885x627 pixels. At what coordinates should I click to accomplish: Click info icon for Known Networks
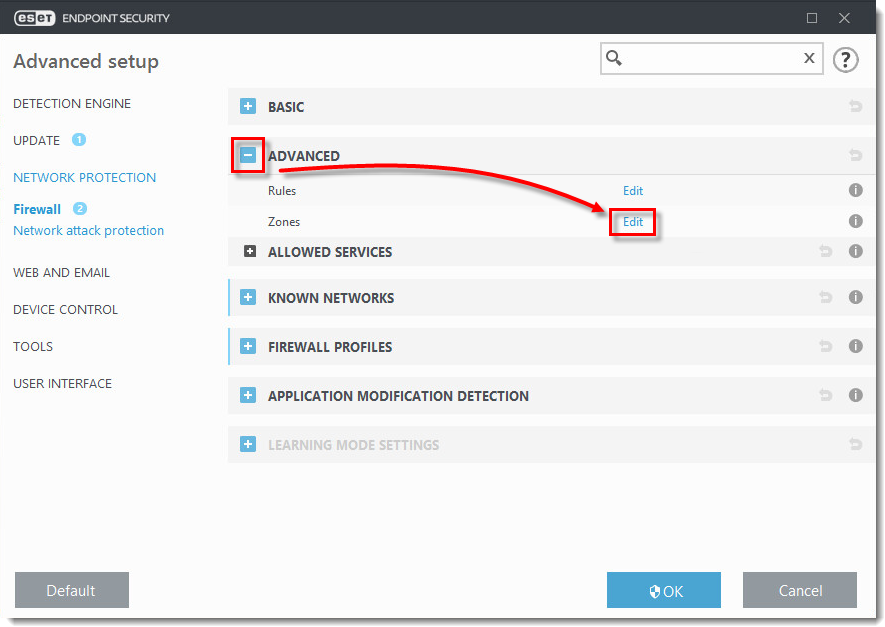click(x=855, y=297)
